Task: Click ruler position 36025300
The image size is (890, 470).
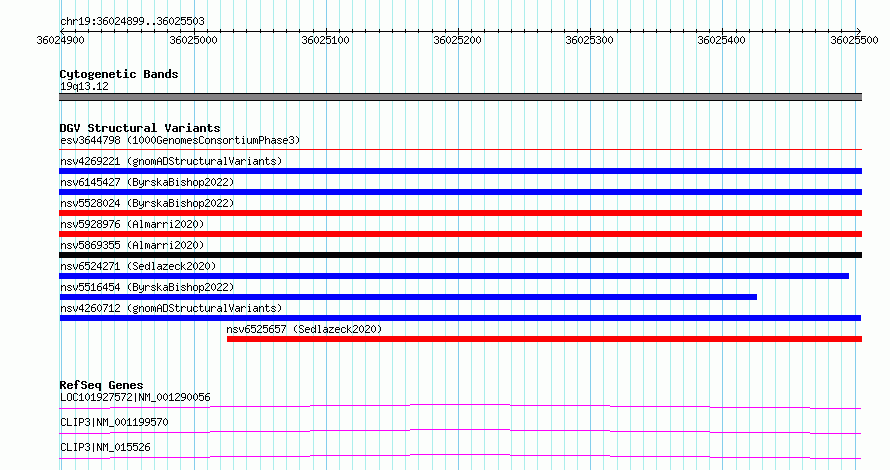Action: pos(589,40)
